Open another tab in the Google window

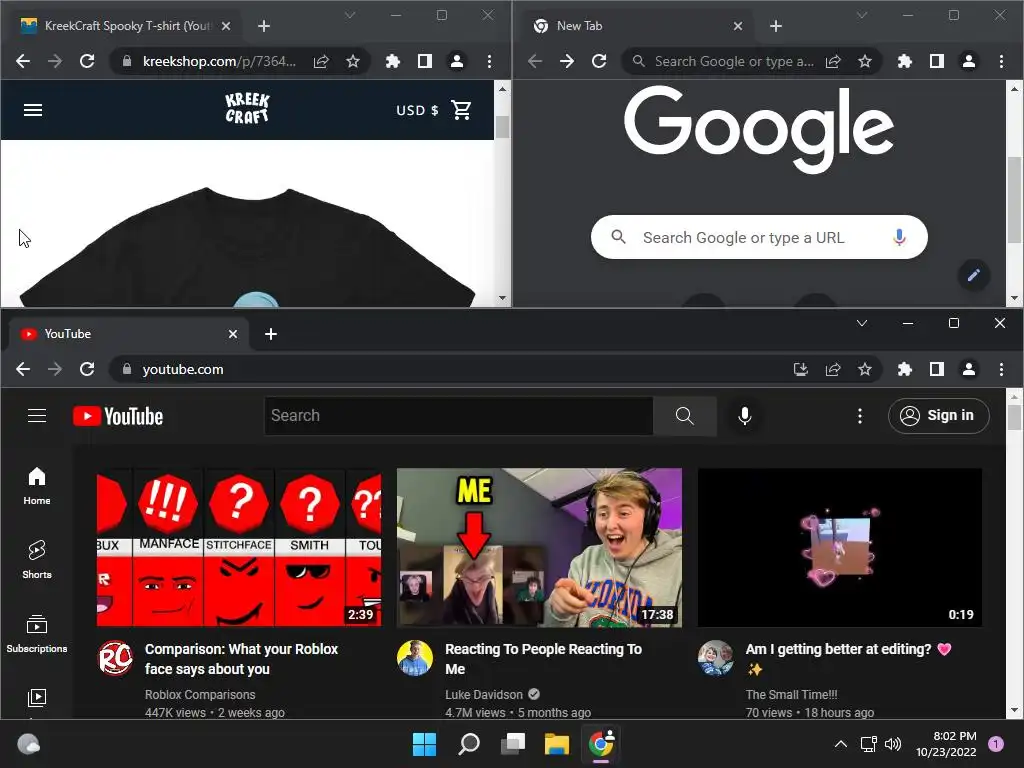[776, 26]
